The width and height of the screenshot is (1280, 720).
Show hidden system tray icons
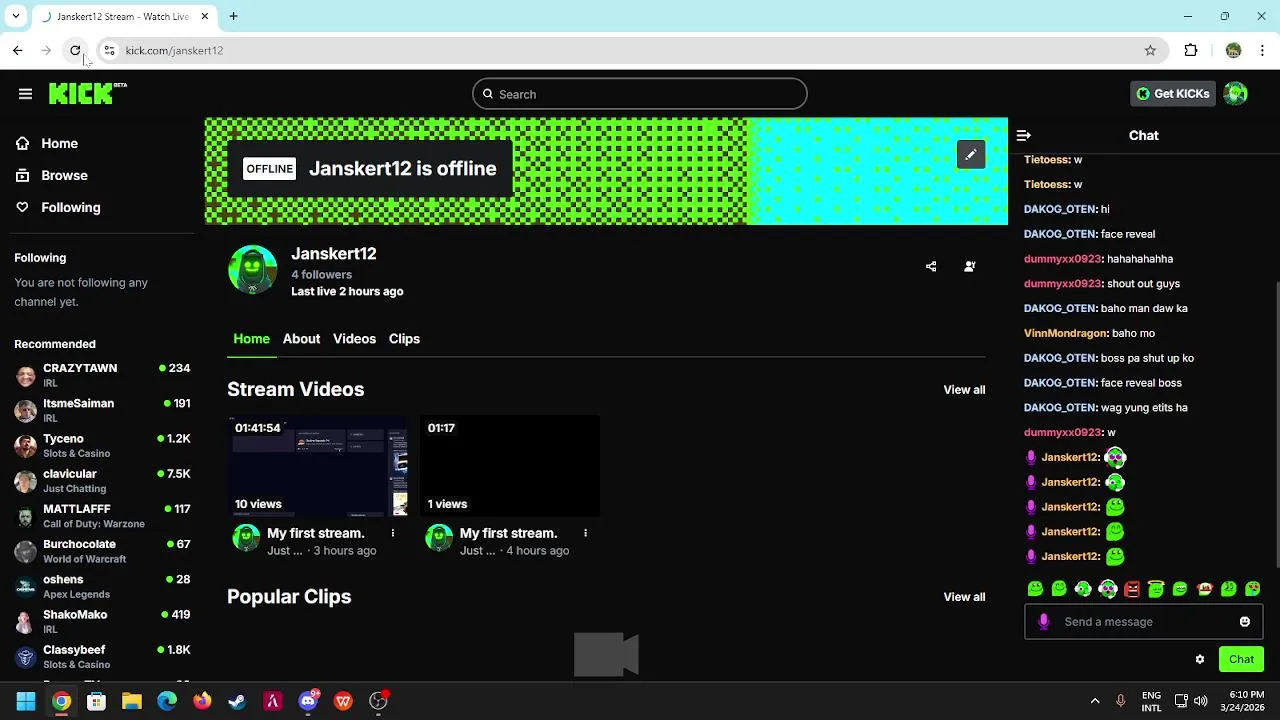point(1095,701)
